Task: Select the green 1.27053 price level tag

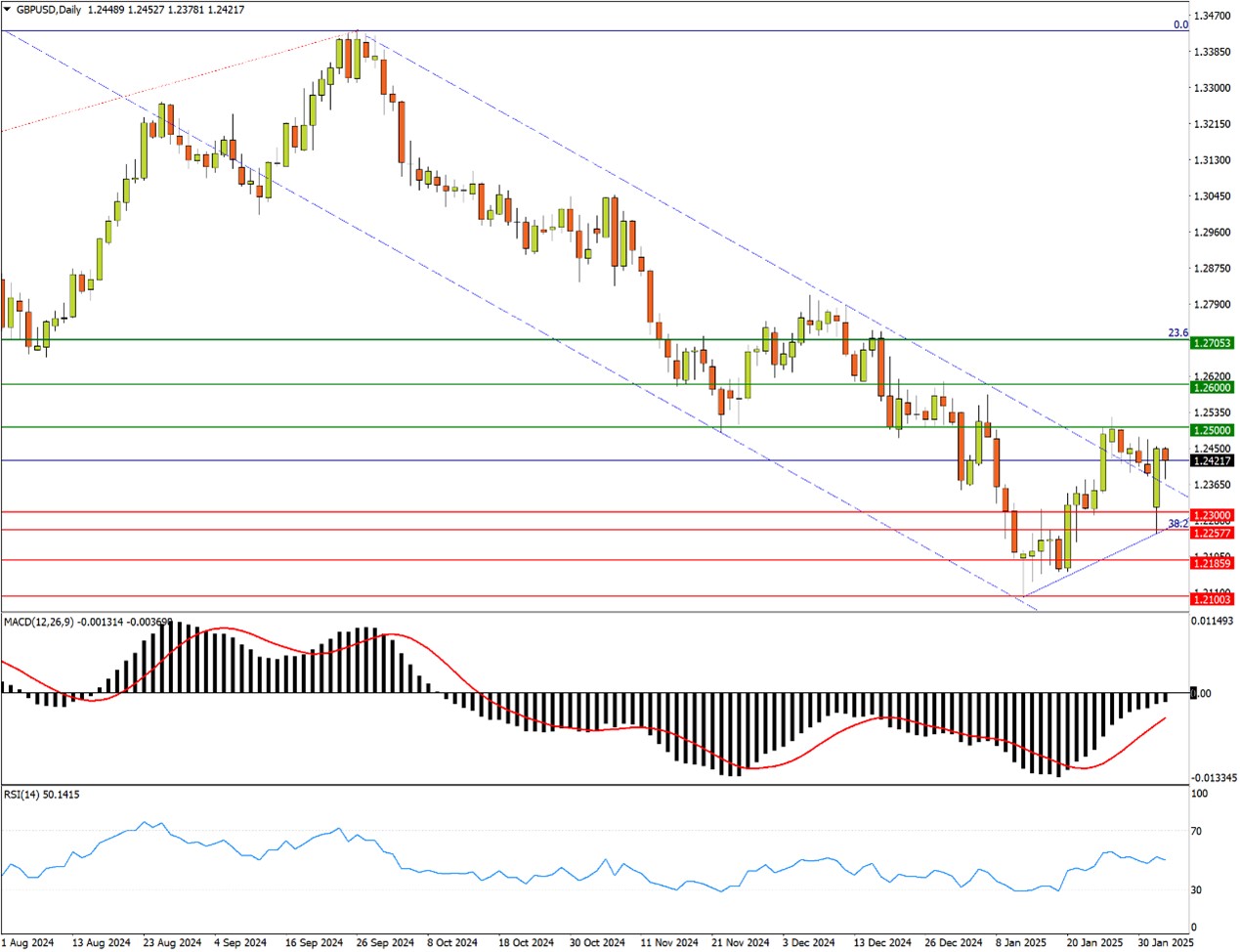Action: click(1212, 343)
